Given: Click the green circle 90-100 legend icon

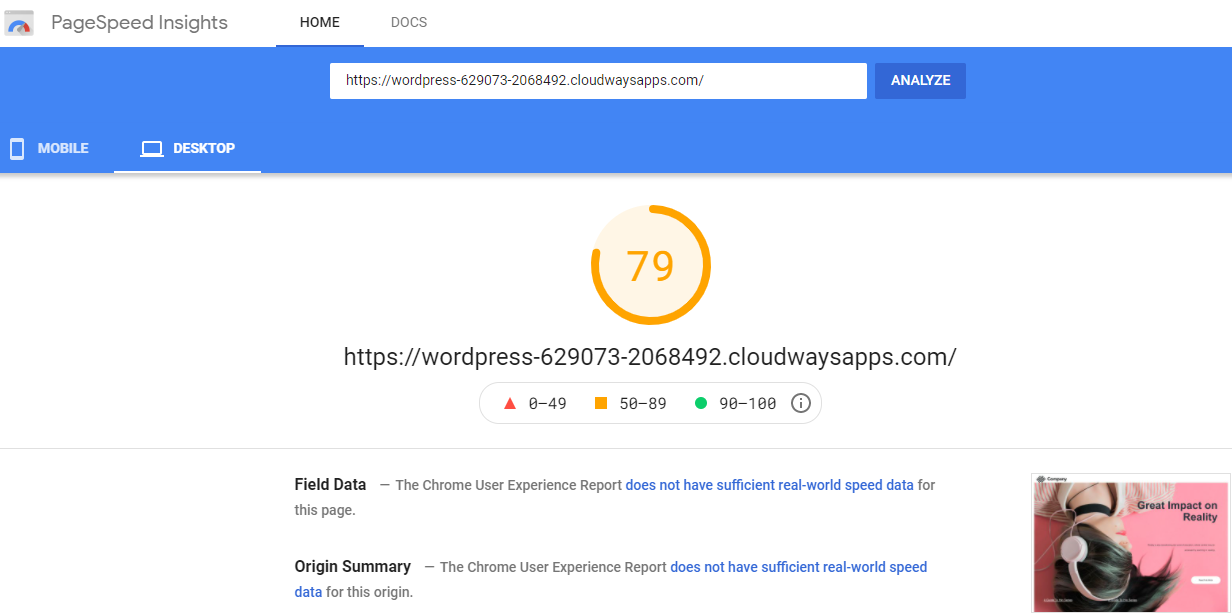Looking at the screenshot, I should coord(702,402).
